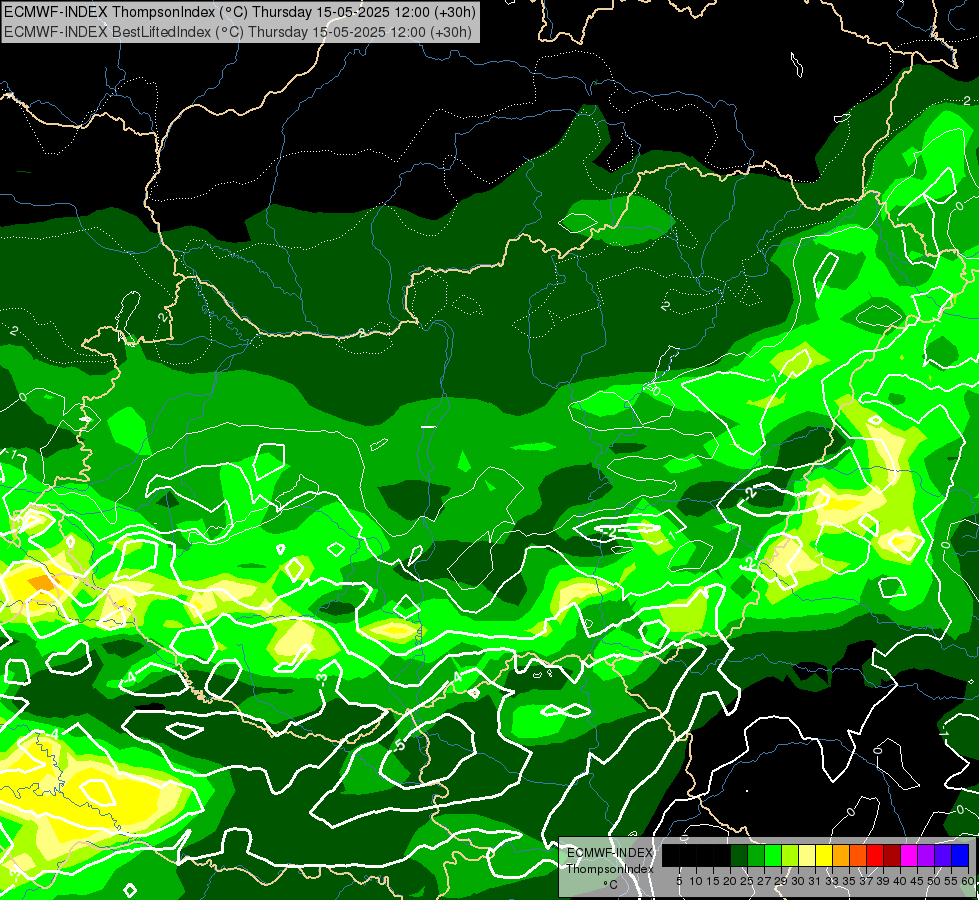Click the legend tick value 25
The height and width of the screenshot is (900, 979).
pos(747,881)
